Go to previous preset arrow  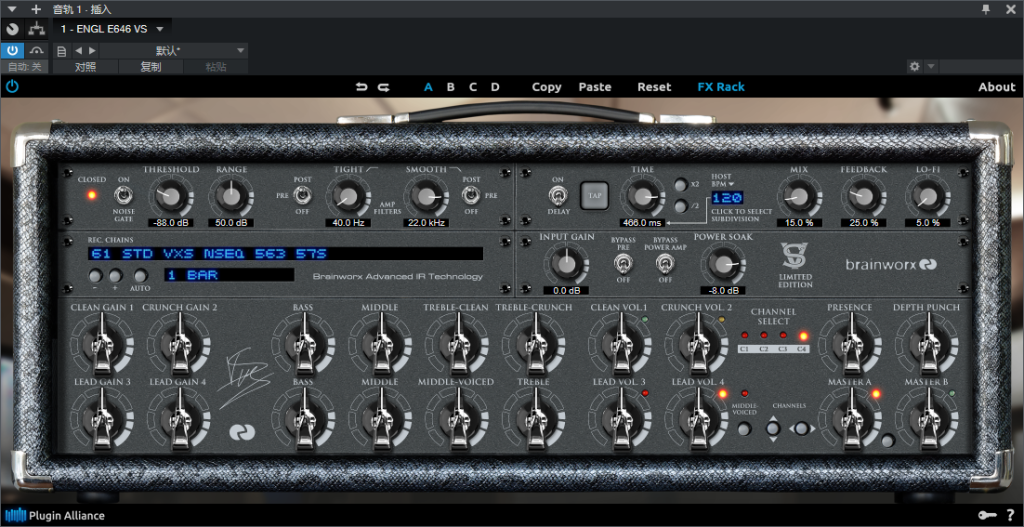(x=78, y=50)
